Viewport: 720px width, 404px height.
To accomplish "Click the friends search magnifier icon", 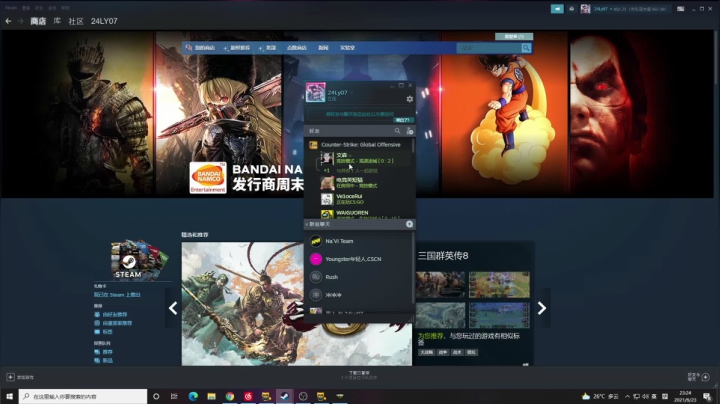I will 397,131.
